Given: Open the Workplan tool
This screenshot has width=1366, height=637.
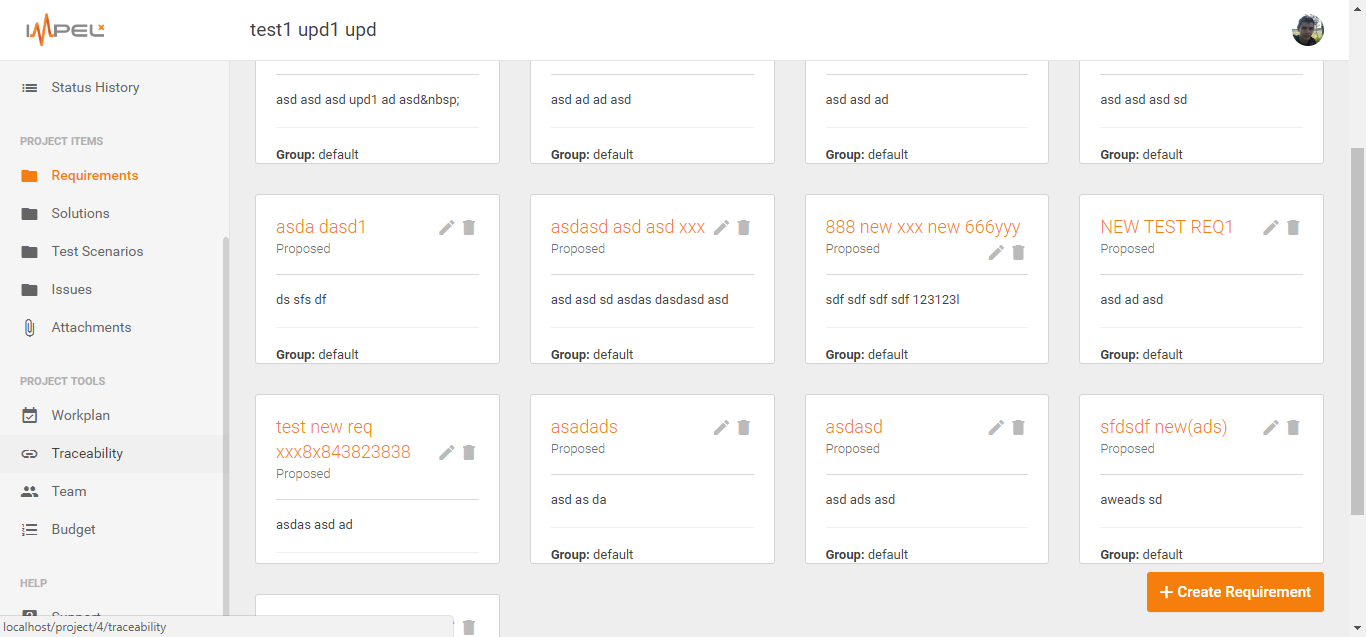Looking at the screenshot, I should click(80, 416).
